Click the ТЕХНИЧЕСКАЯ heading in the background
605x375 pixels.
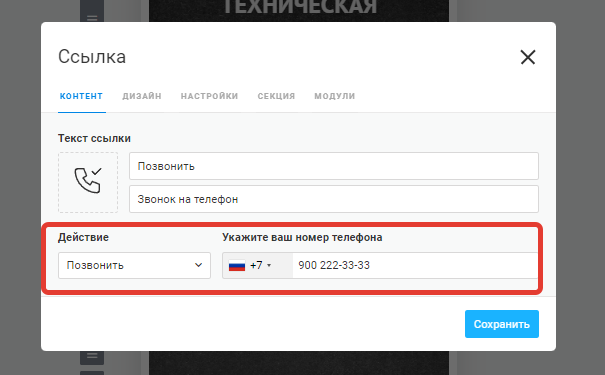coord(300,8)
